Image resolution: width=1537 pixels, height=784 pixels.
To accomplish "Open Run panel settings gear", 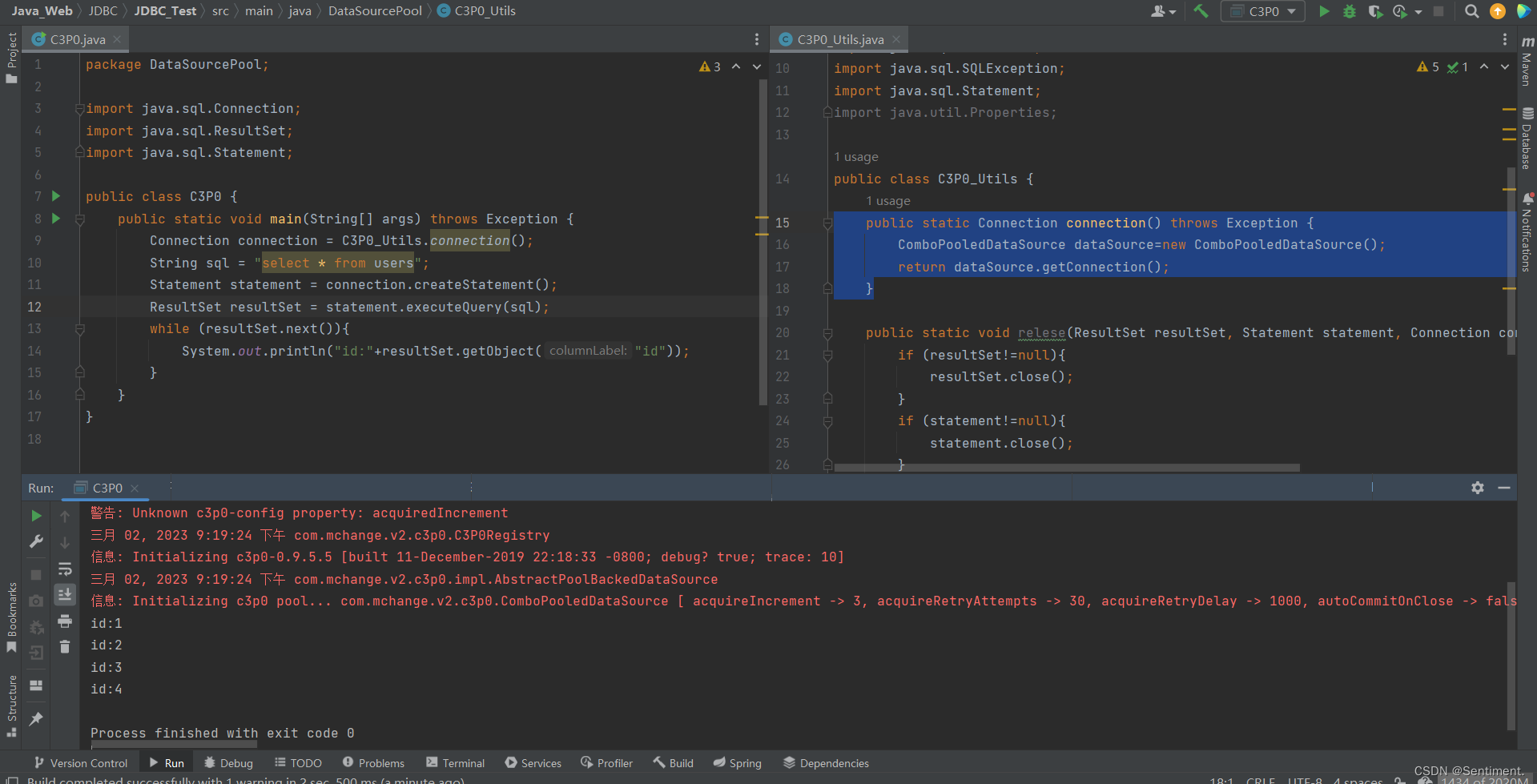I will (1478, 488).
